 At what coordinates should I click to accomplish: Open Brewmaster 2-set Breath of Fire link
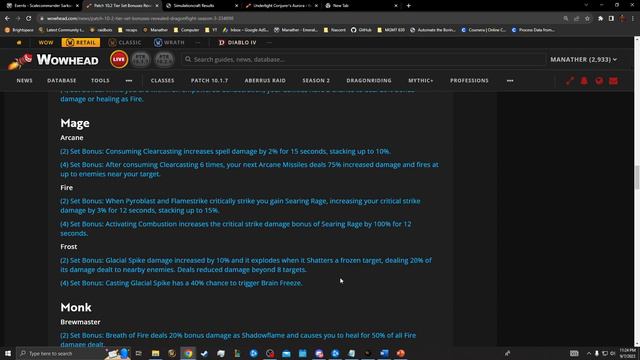click(238, 340)
